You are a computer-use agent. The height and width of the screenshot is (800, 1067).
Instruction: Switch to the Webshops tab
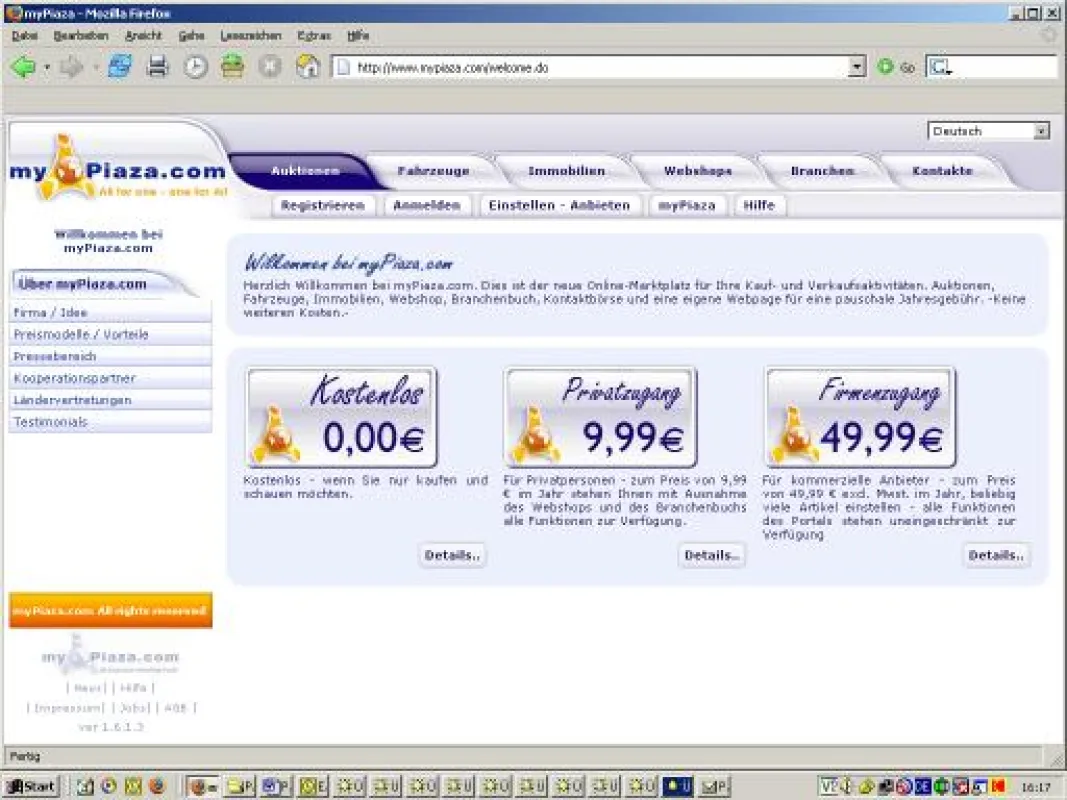[x=697, y=171]
